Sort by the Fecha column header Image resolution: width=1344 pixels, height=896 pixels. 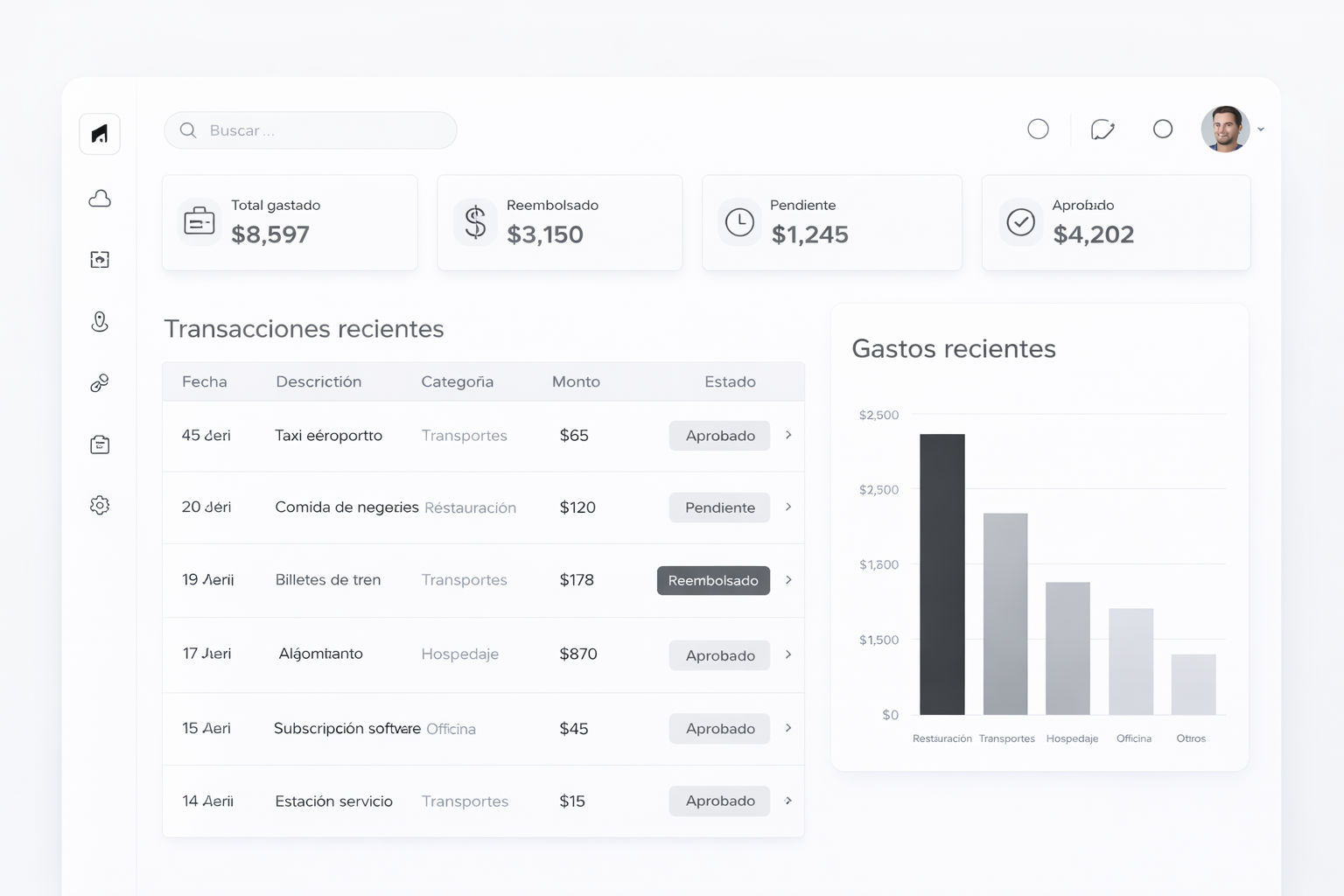[x=205, y=381]
